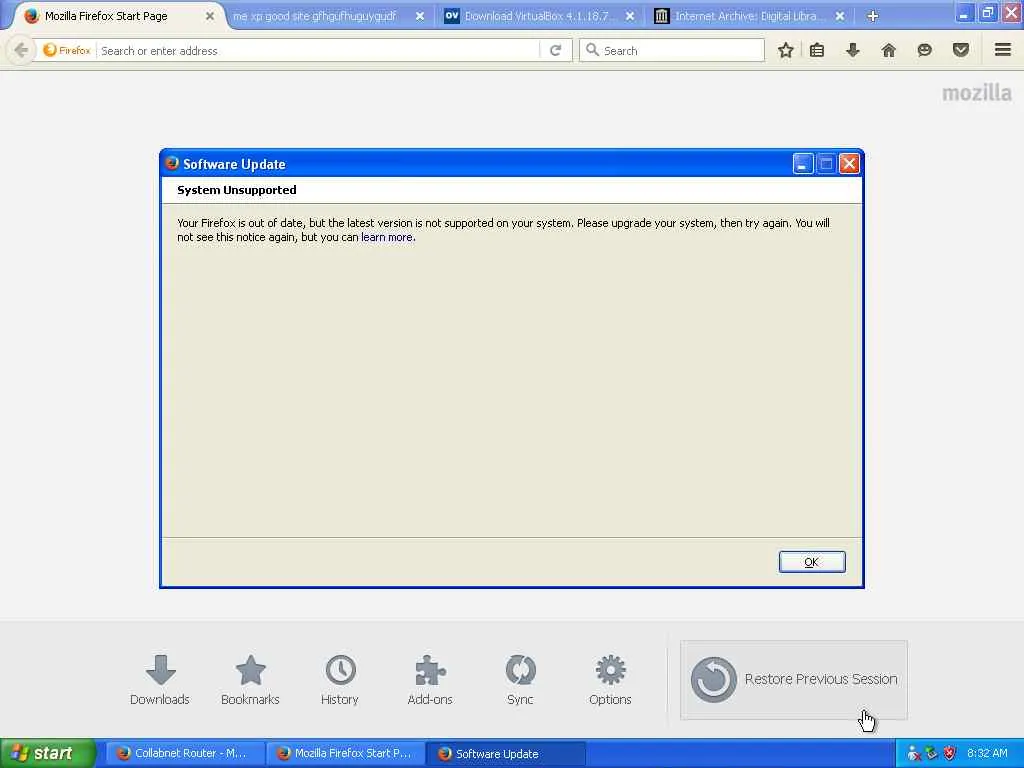1024x768 pixels.
Task: Click Restore Previous Session button
Action: click(793, 680)
